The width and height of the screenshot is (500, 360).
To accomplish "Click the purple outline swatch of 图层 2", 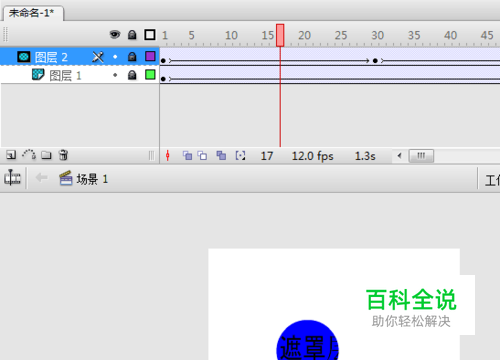I will pyautogui.click(x=150, y=56).
